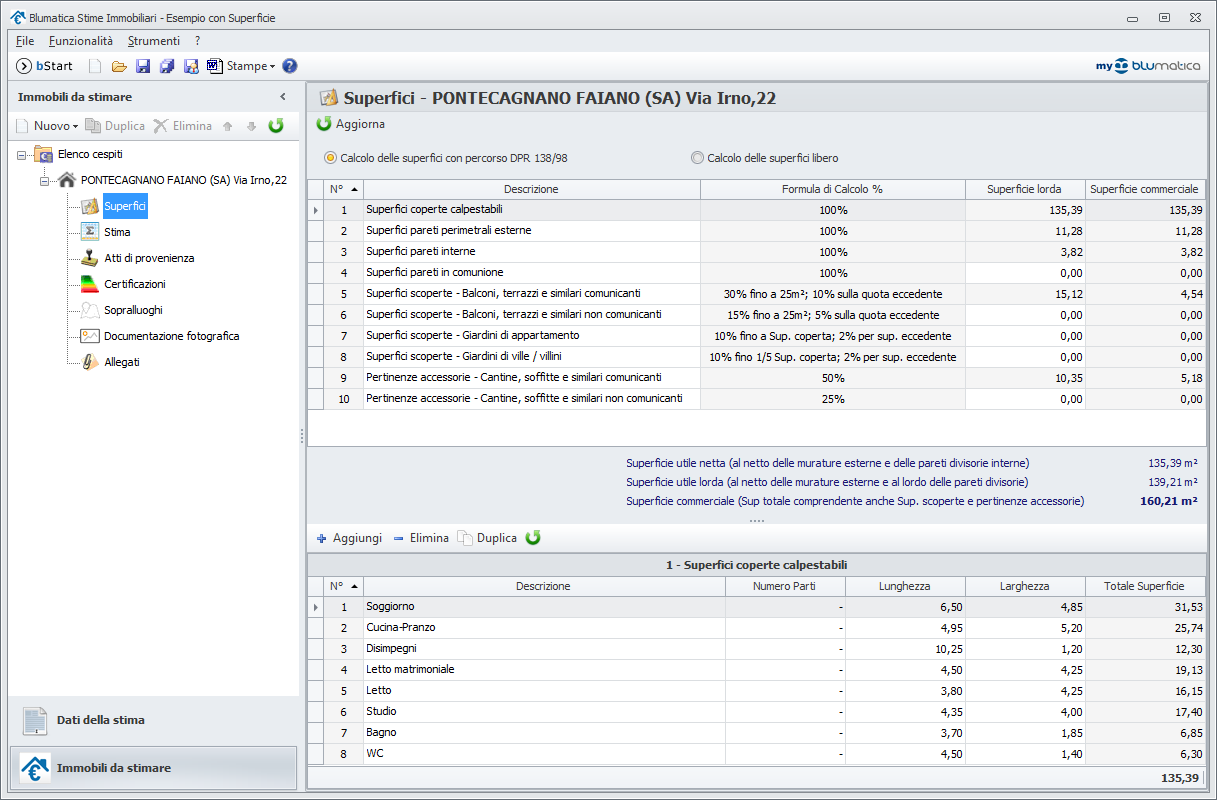
Task: Click the Stima sigma icon in tree
Action: [90, 232]
